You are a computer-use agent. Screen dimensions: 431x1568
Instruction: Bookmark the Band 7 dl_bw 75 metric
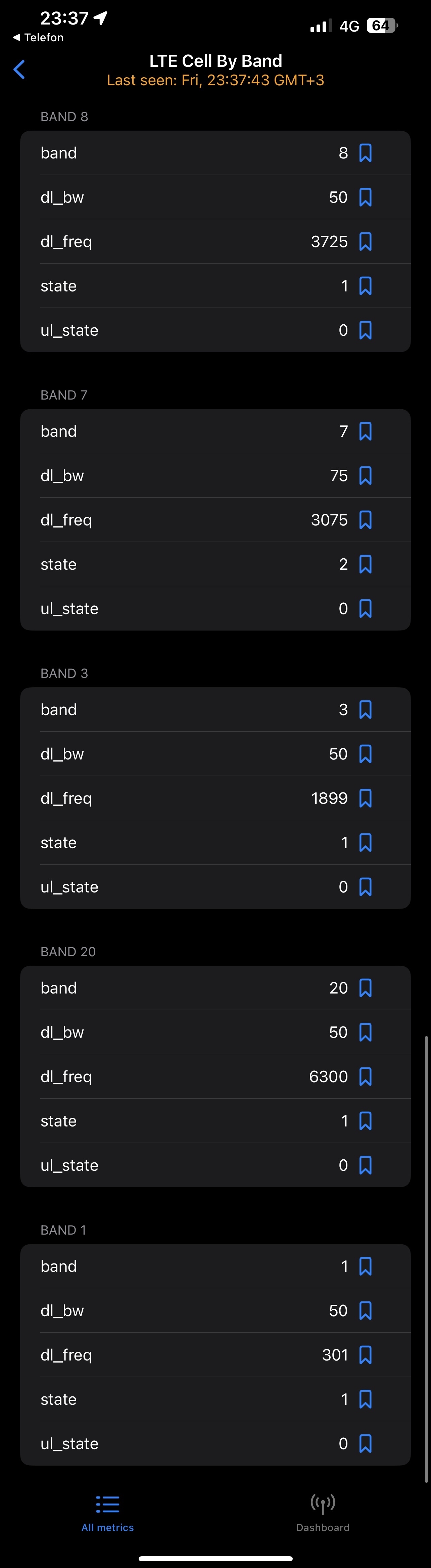(365, 475)
